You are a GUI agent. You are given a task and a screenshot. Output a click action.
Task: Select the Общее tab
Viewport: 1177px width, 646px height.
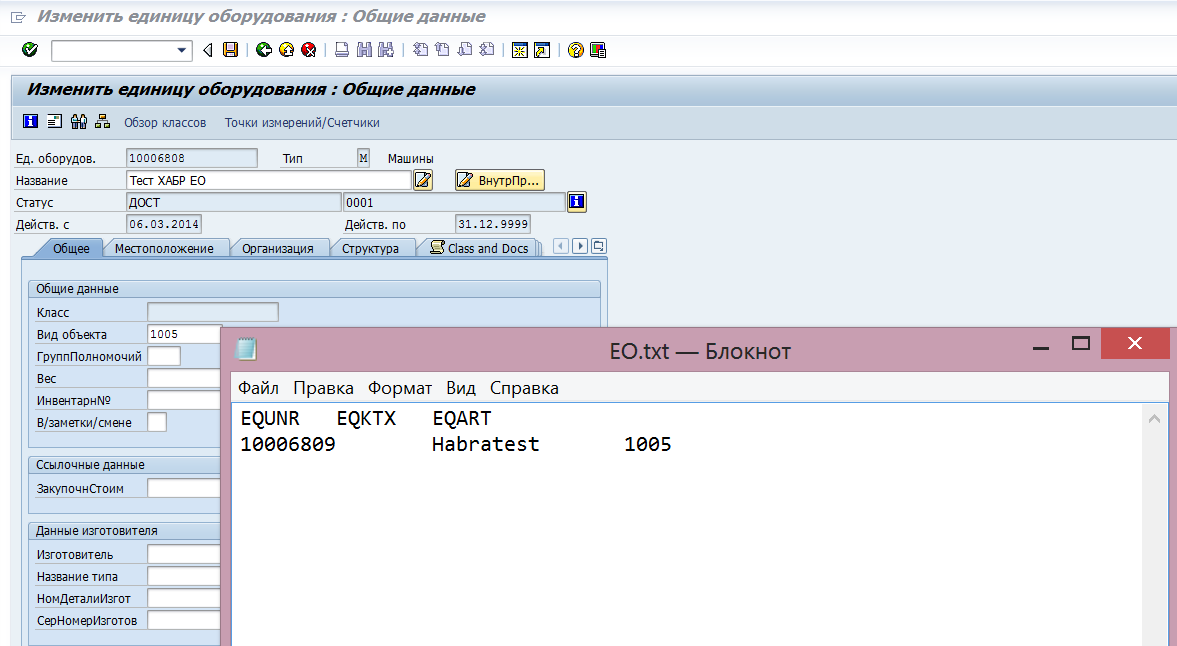click(x=71, y=248)
